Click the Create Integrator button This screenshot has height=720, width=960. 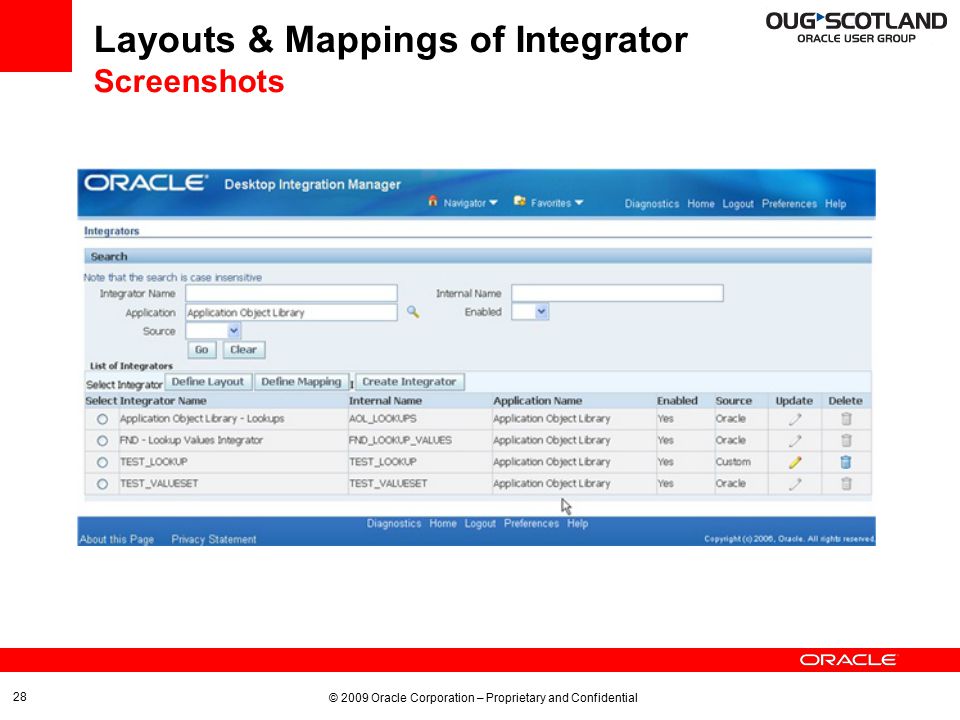coord(410,382)
